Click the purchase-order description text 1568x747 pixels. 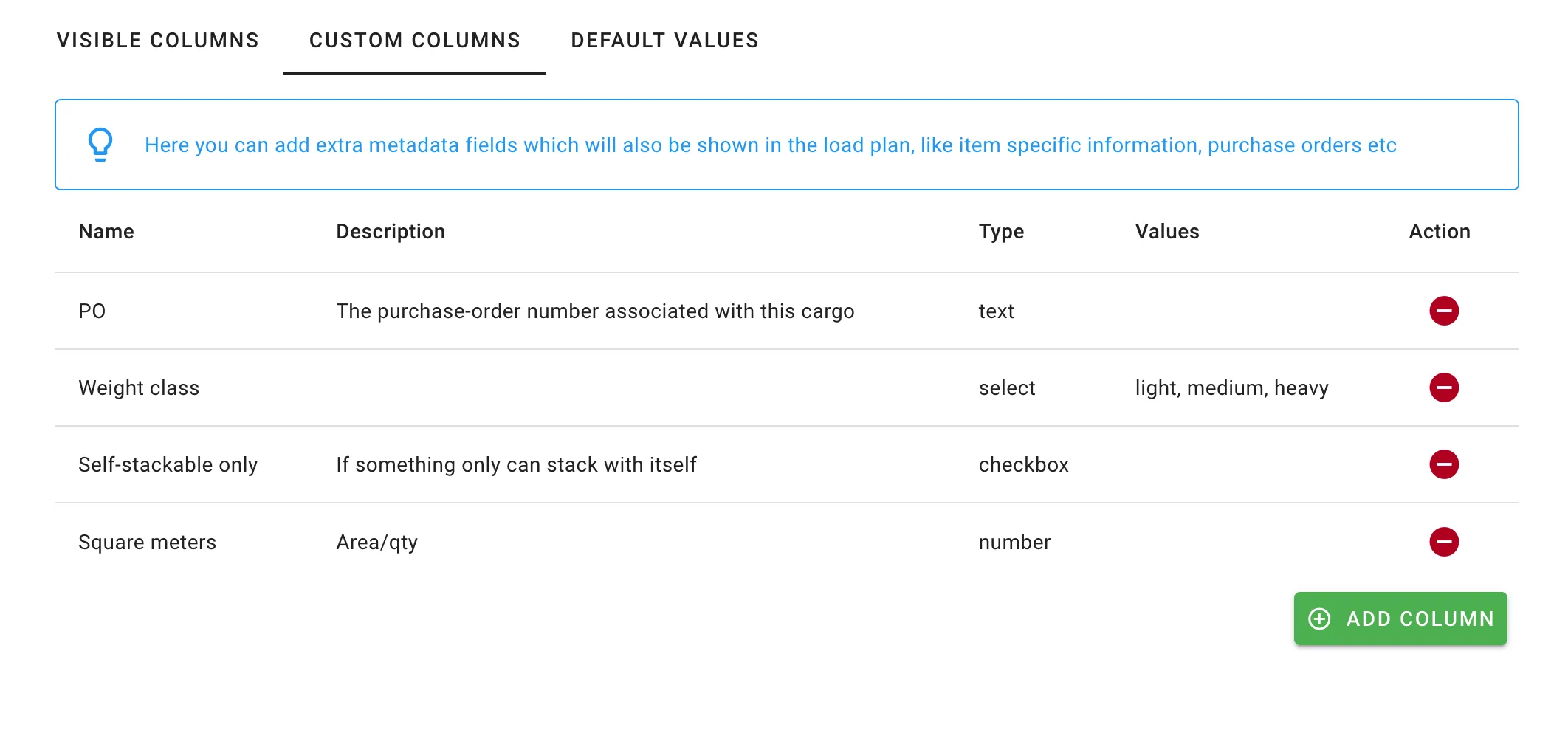595,311
